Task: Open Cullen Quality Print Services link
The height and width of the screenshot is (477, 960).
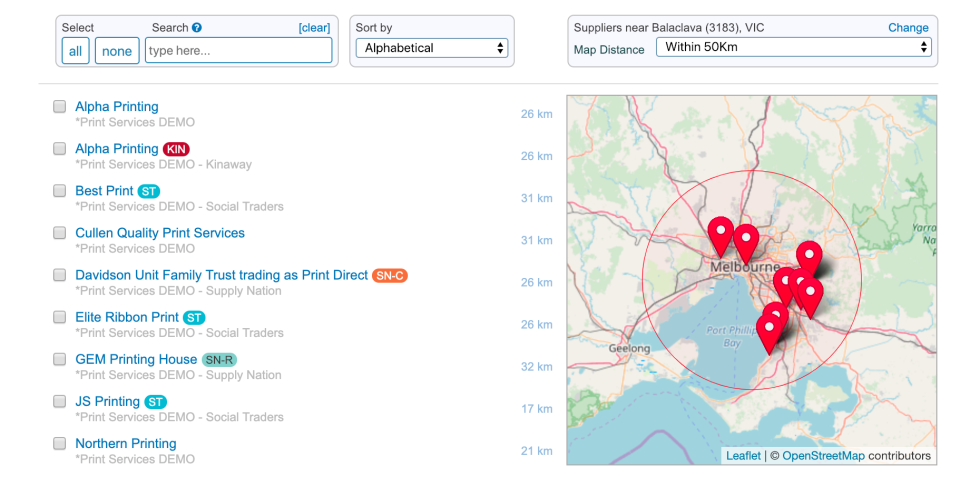Action: (x=160, y=233)
